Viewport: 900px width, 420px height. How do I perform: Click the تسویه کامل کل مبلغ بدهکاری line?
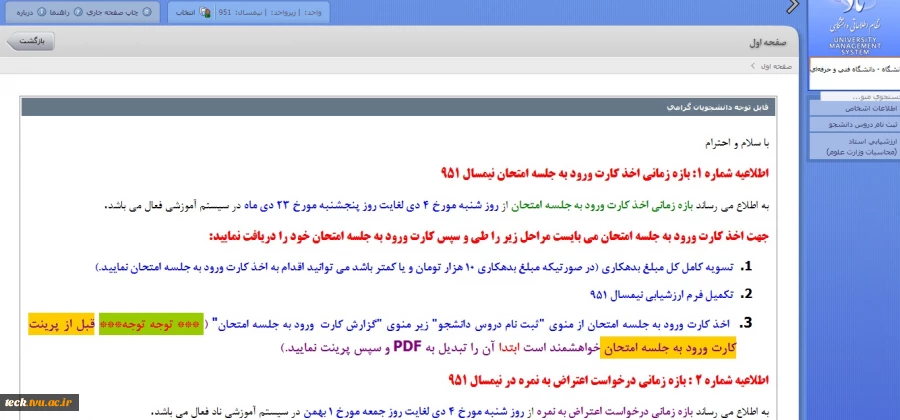(x=414, y=267)
